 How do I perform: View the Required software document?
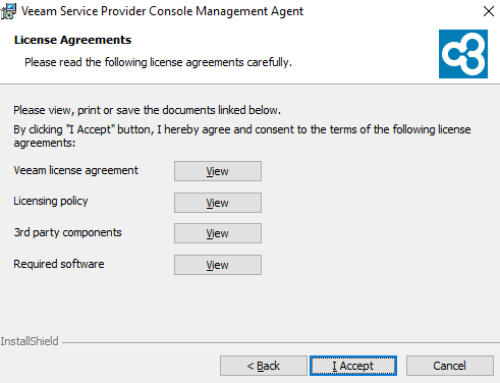coord(218,265)
